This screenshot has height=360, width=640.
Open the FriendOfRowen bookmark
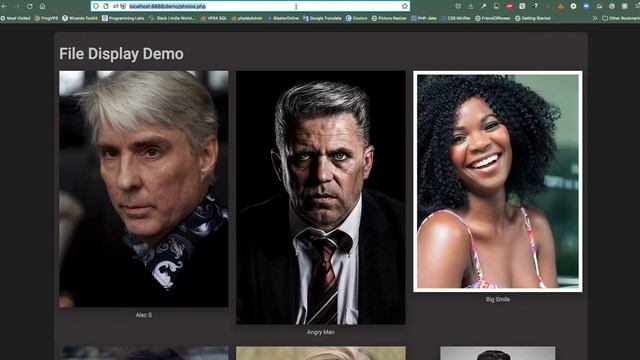coord(493,18)
